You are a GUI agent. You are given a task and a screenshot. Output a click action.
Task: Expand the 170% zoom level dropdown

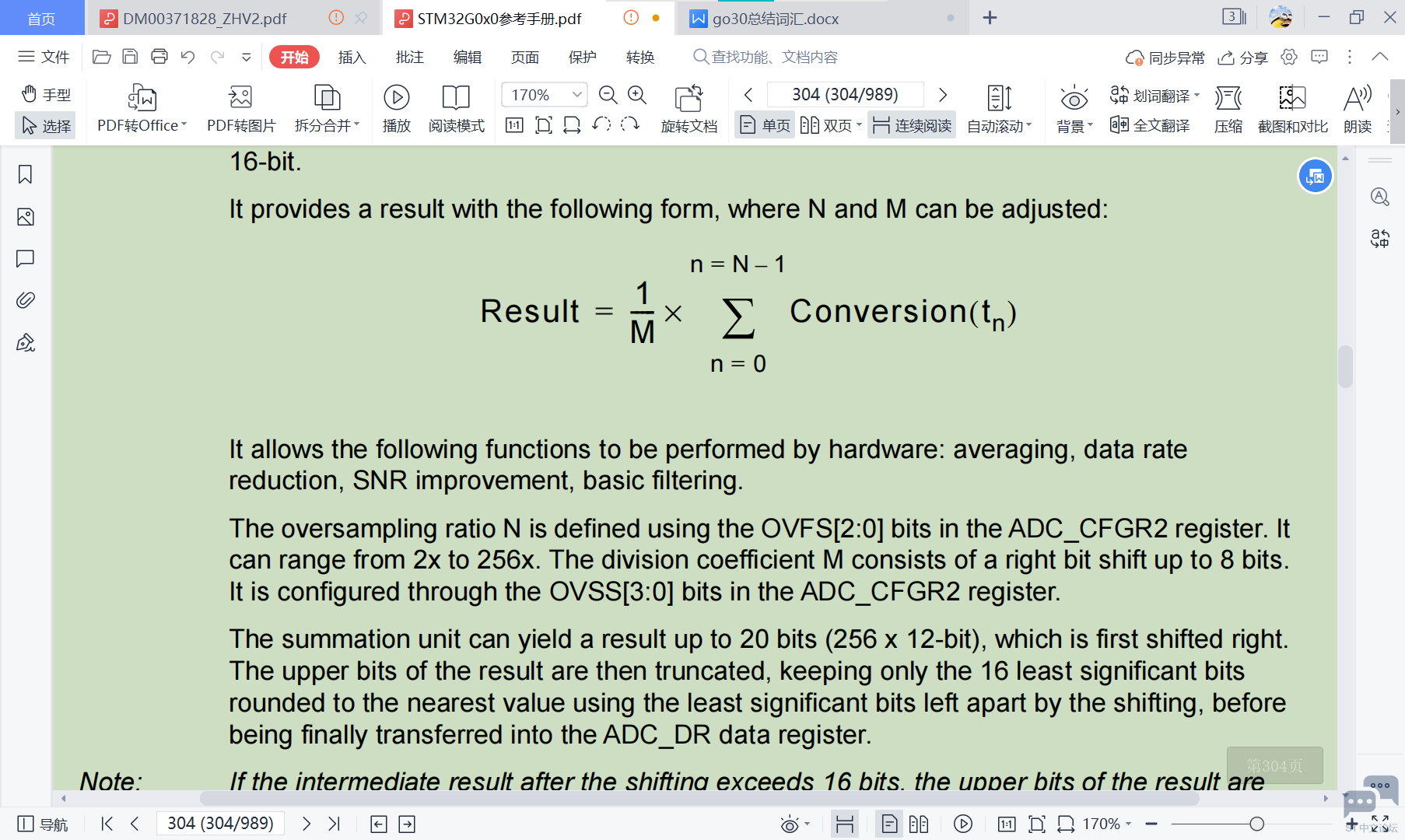click(x=576, y=95)
